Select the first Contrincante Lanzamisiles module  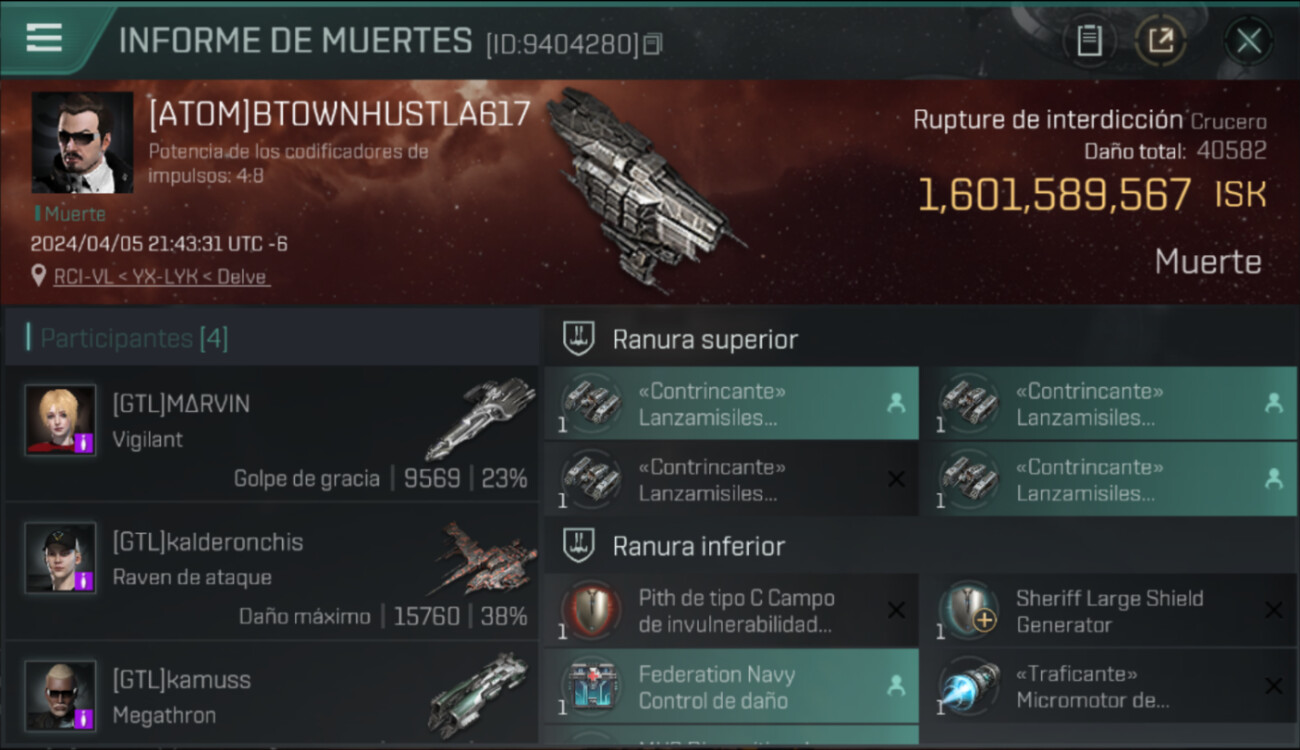pyautogui.click(x=732, y=403)
